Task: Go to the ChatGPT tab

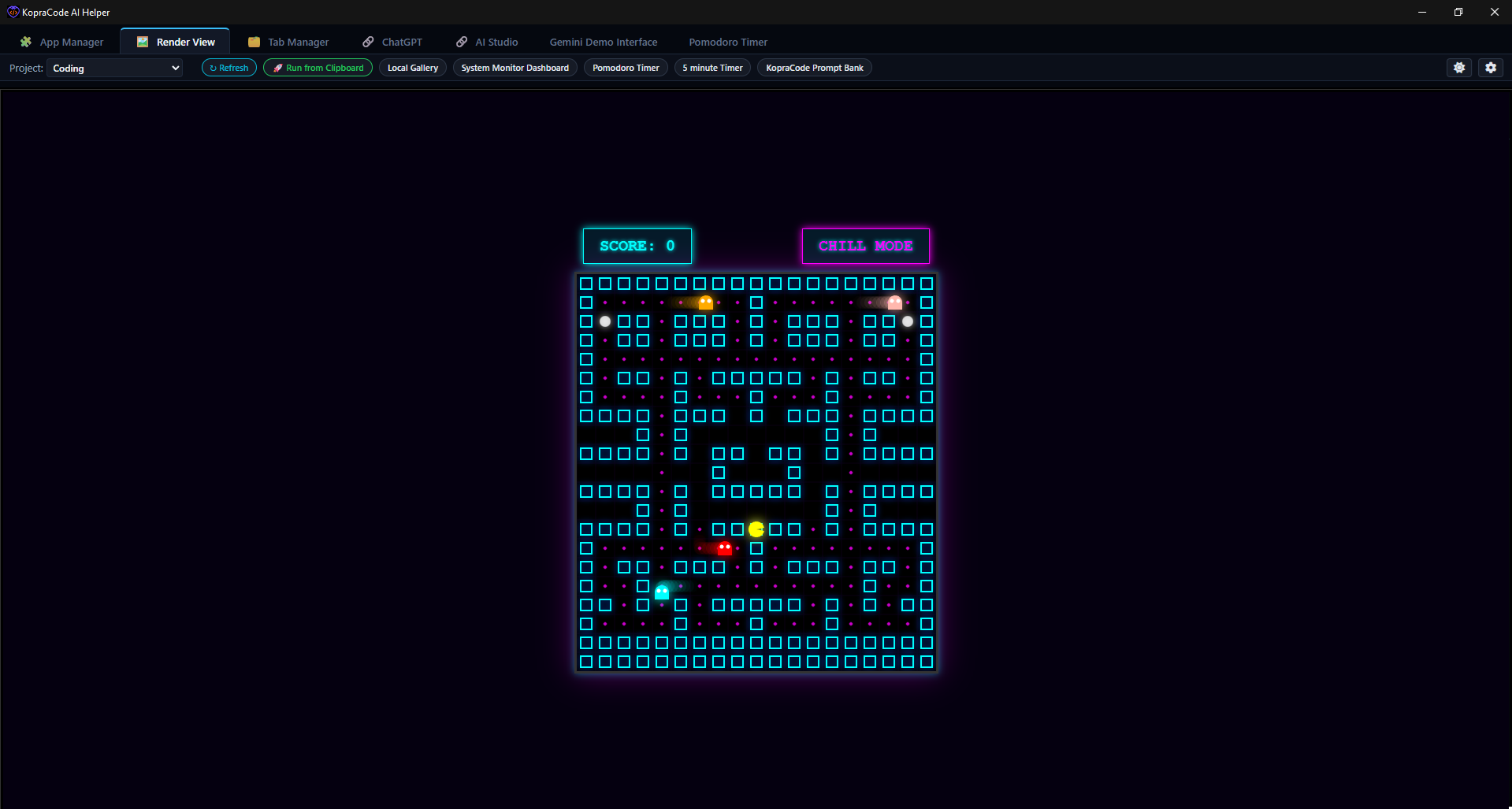Action: [392, 42]
